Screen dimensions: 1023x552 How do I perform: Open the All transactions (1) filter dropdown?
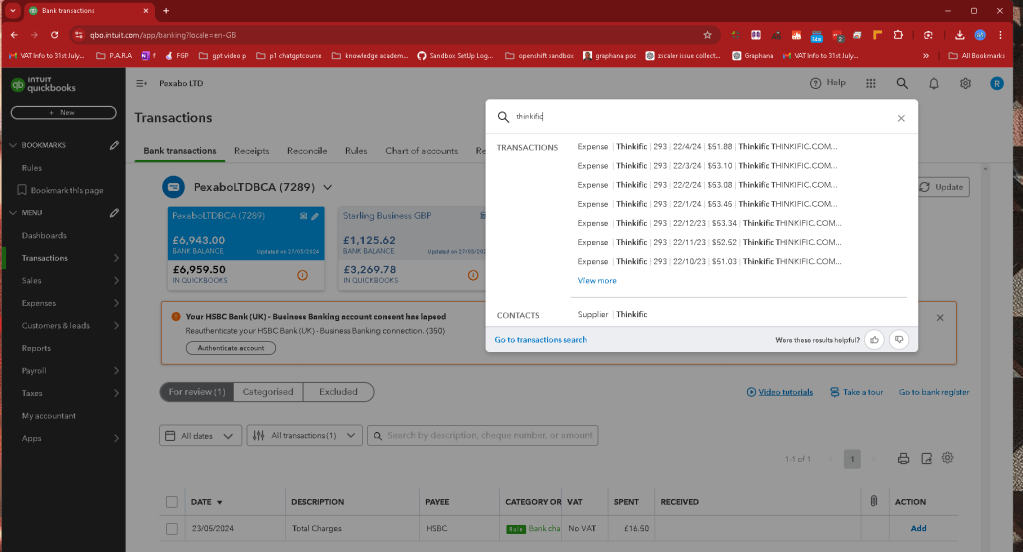tap(304, 435)
